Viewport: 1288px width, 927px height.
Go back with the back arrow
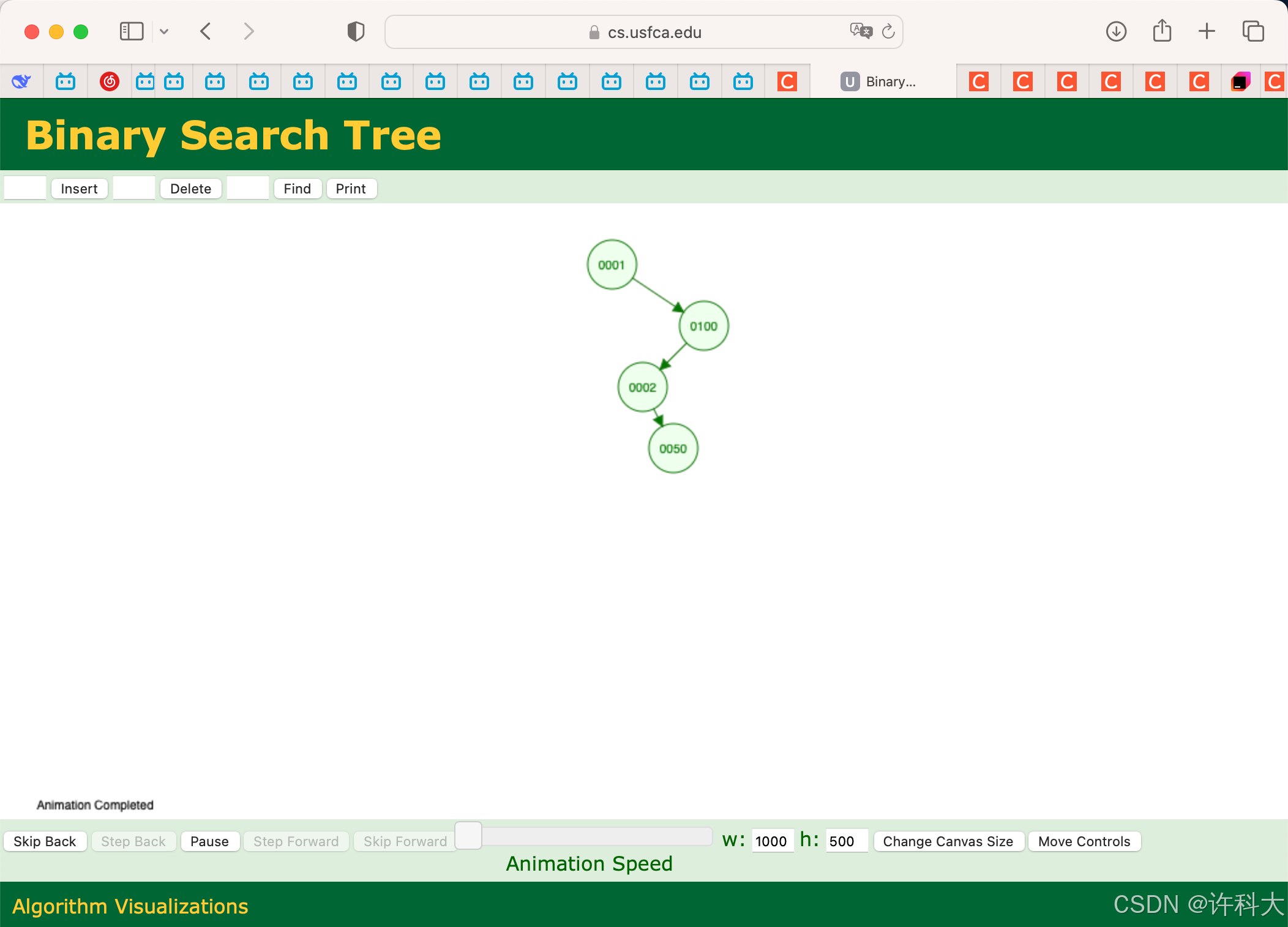pos(206,31)
